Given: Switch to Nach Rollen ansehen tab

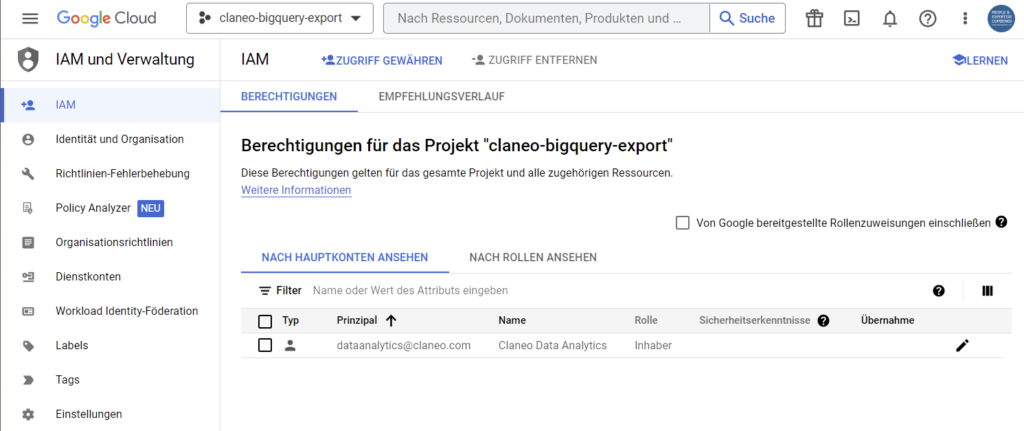Looking at the screenshot, I should click(533, 257).
